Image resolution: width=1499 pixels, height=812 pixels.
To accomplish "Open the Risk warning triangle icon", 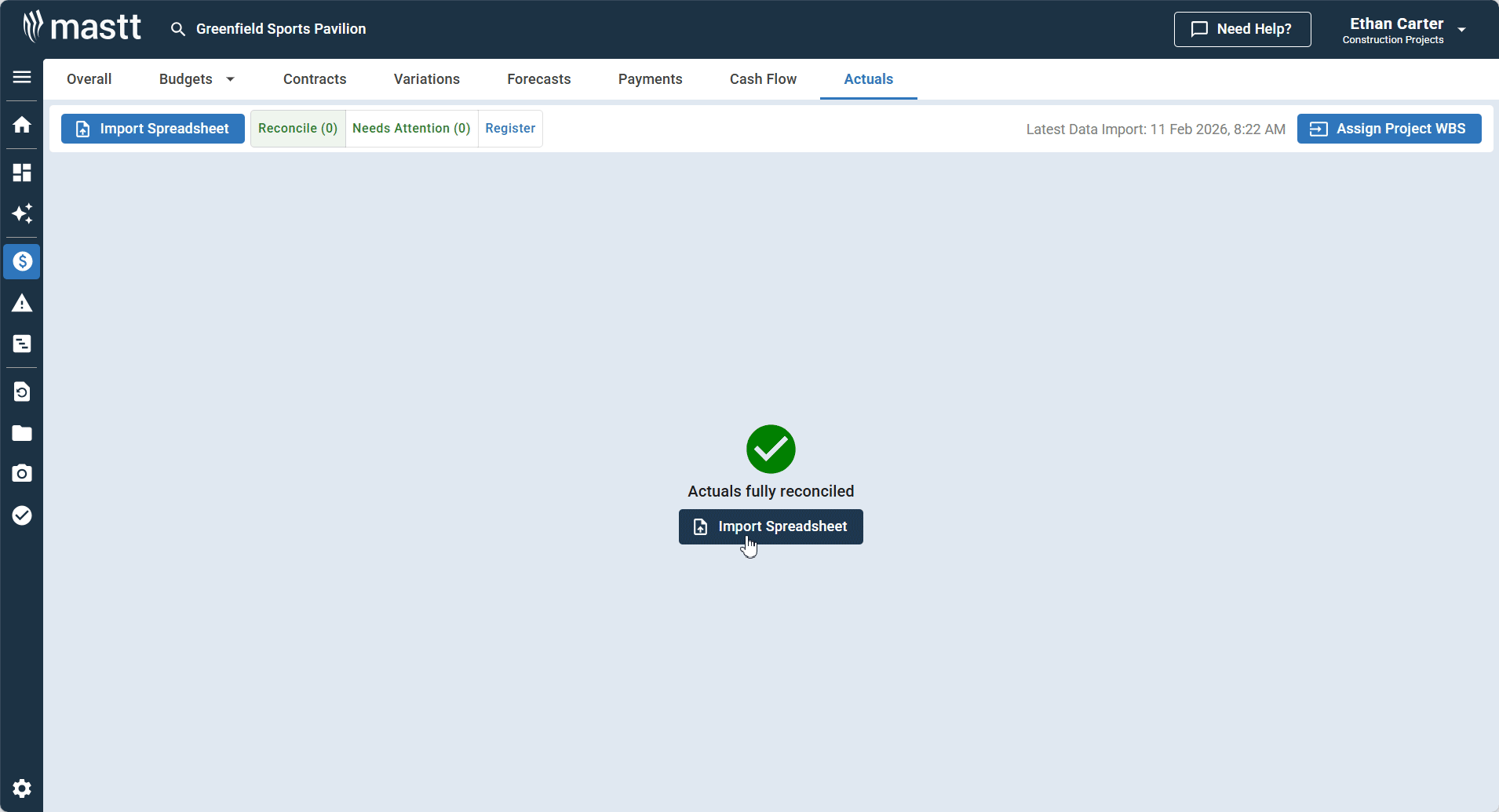I will (22, 304).
